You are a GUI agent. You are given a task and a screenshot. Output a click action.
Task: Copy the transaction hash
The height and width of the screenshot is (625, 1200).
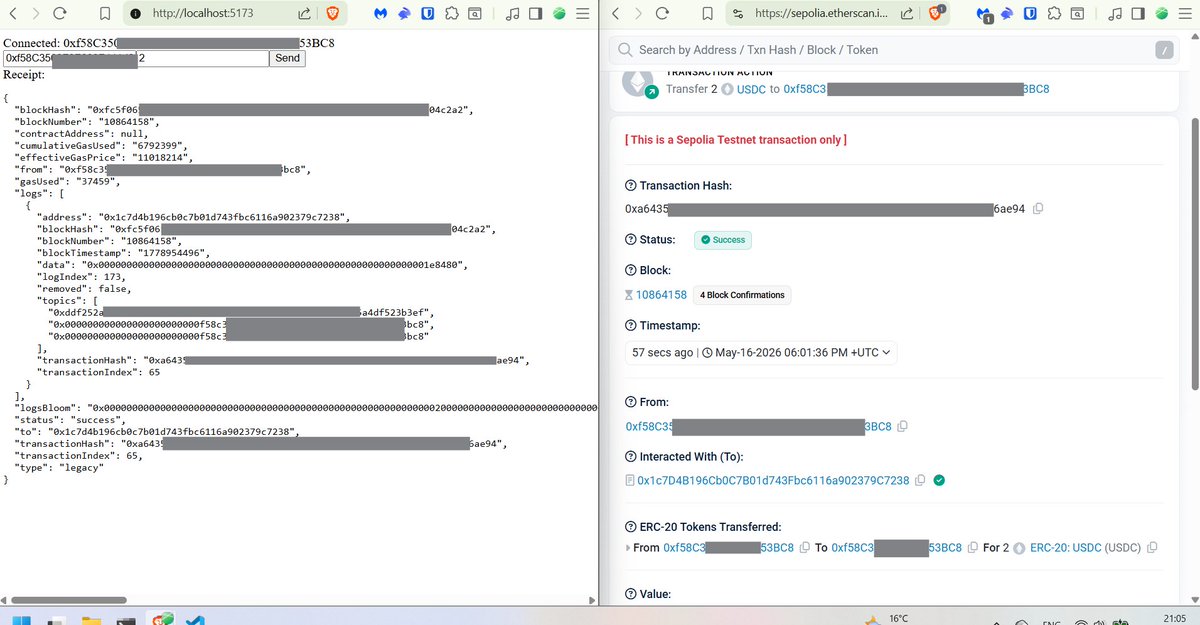coord(1038,209)
